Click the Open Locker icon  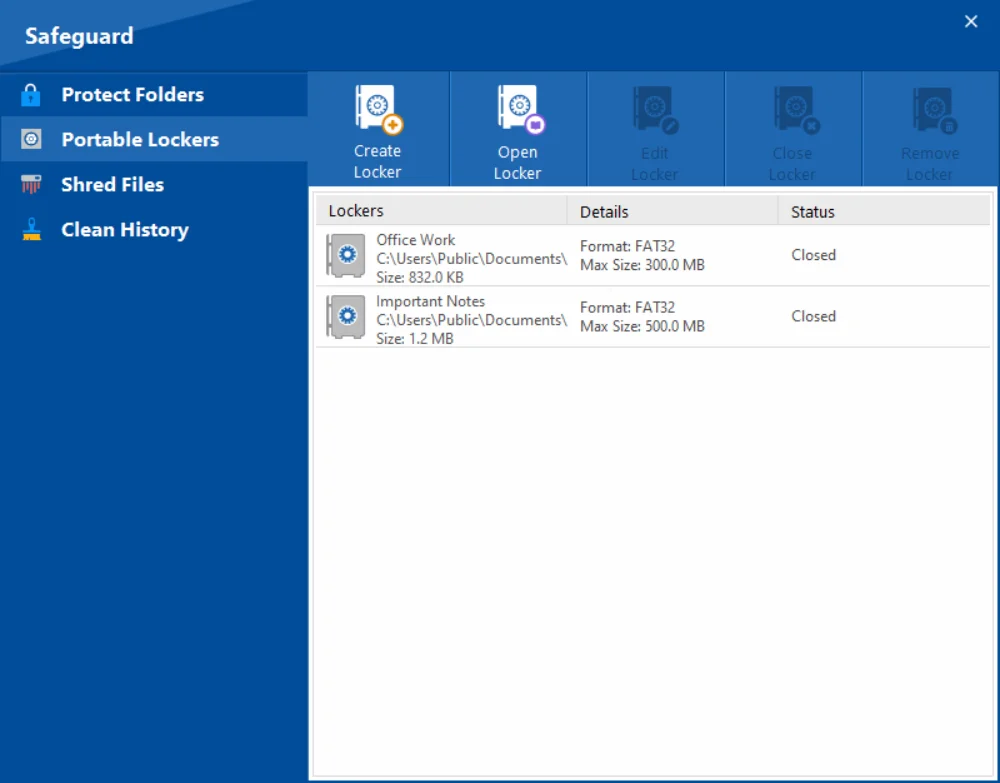click(x=518, y=111)
